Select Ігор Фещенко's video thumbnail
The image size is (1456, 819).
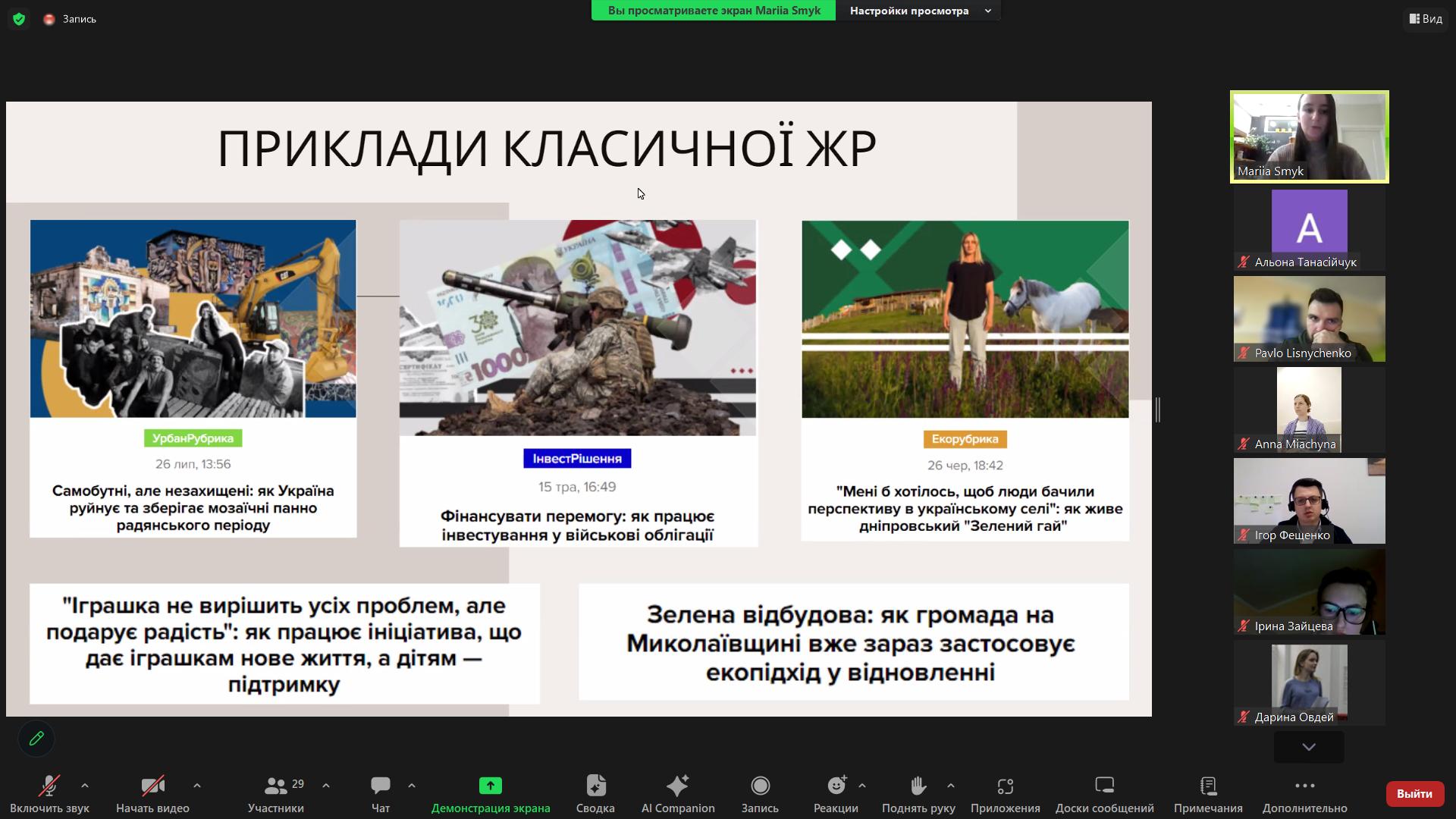tap(1309, 500)
